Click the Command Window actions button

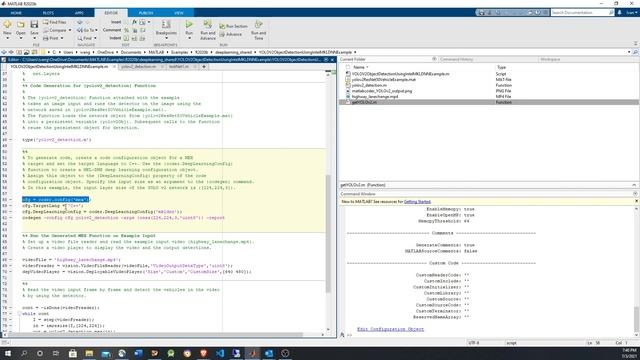tap(635, 194)
